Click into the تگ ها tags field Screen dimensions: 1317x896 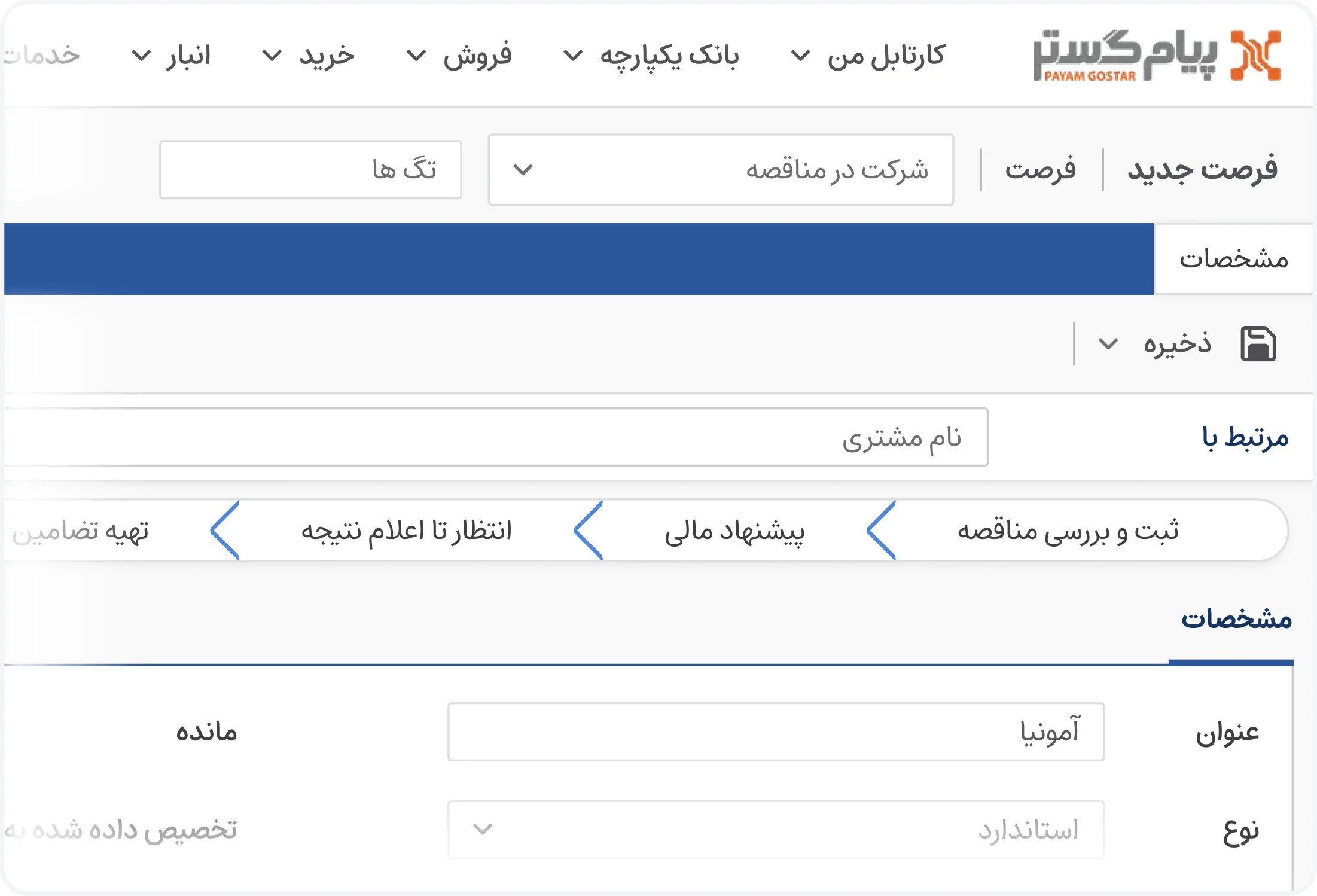tap(310, 170)
